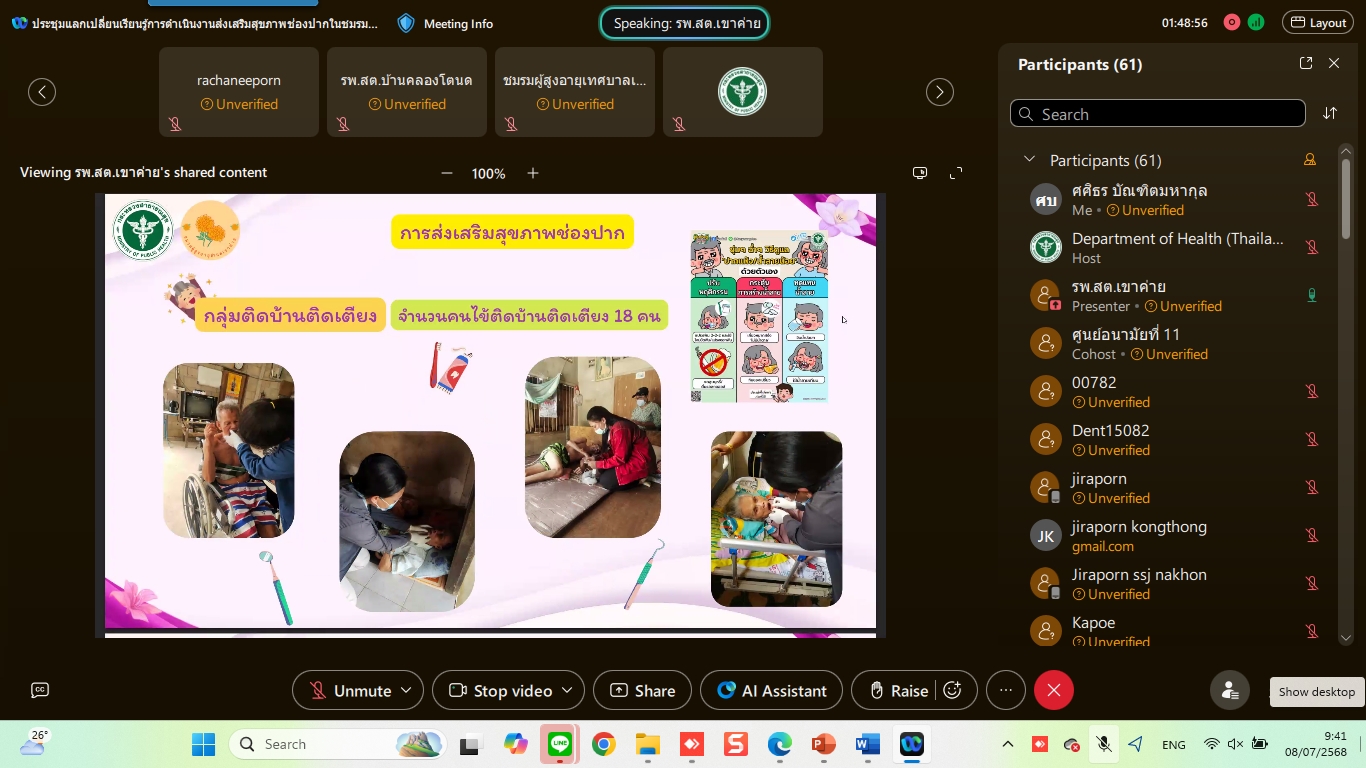Open the AI Assistant

(x=771, y=690)
